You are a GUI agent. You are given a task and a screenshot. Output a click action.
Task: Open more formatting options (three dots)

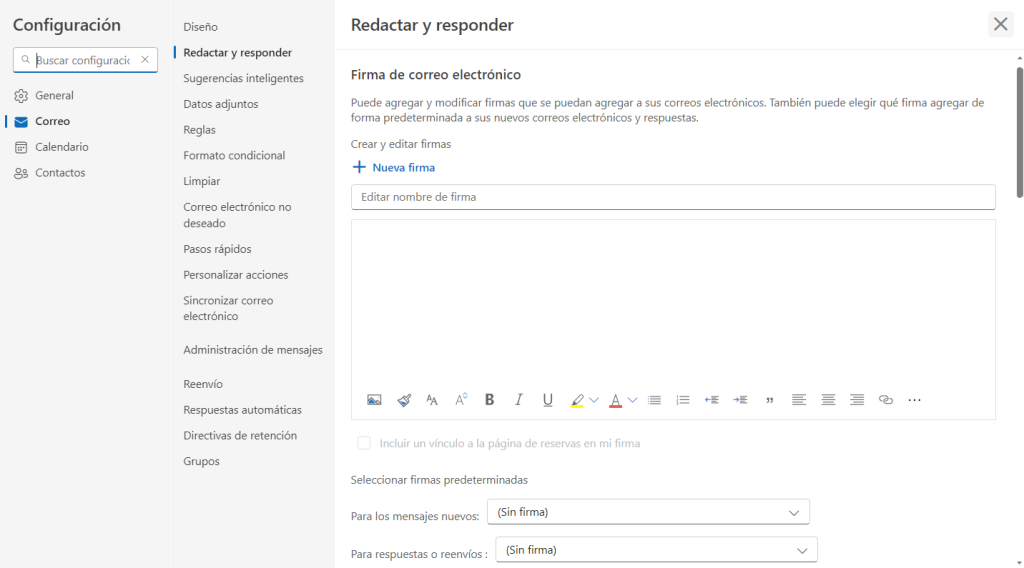pos(914,400)
